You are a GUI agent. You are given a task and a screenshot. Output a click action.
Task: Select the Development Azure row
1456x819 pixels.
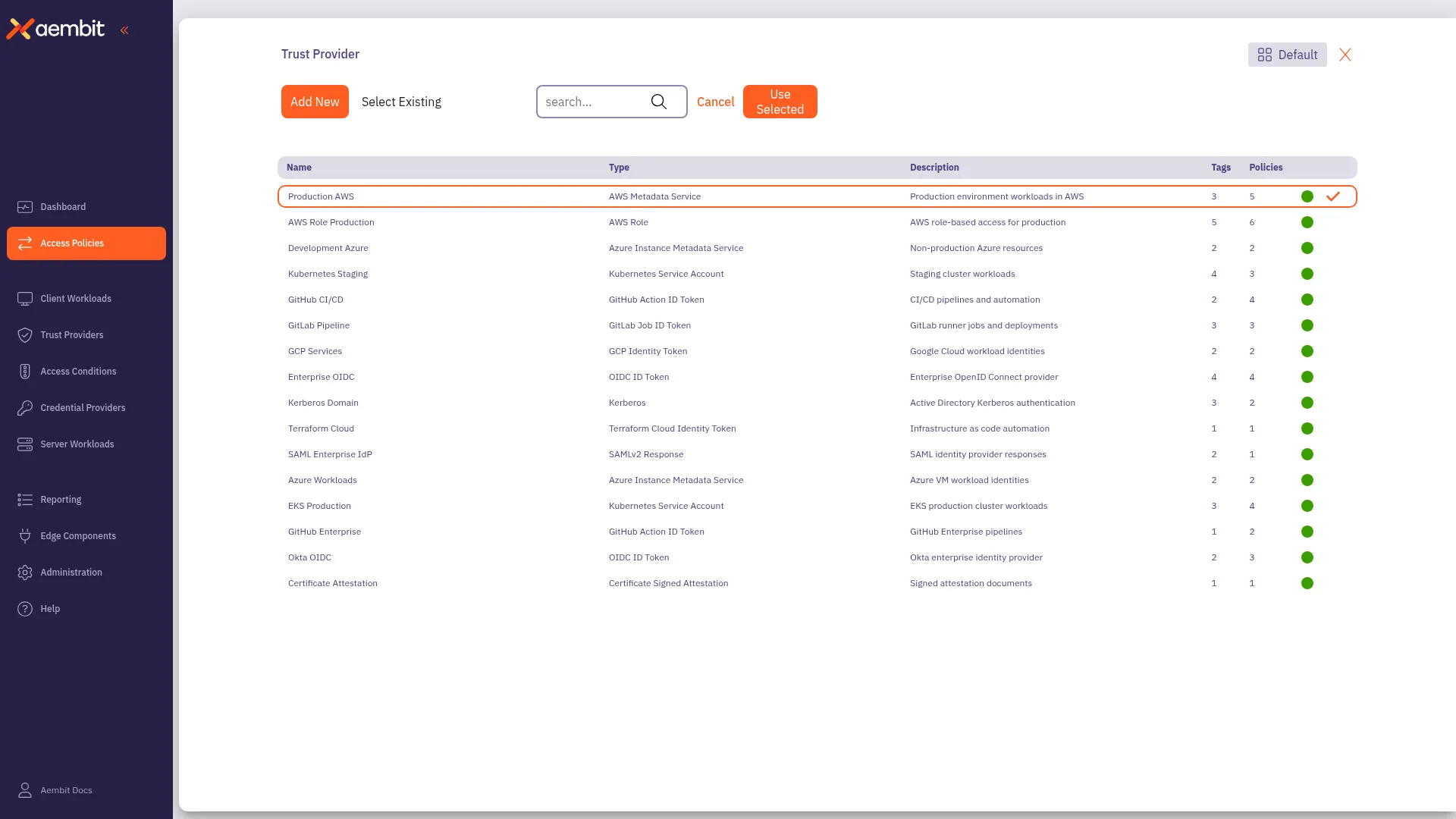pyautogui.click(x=817, y=248)
